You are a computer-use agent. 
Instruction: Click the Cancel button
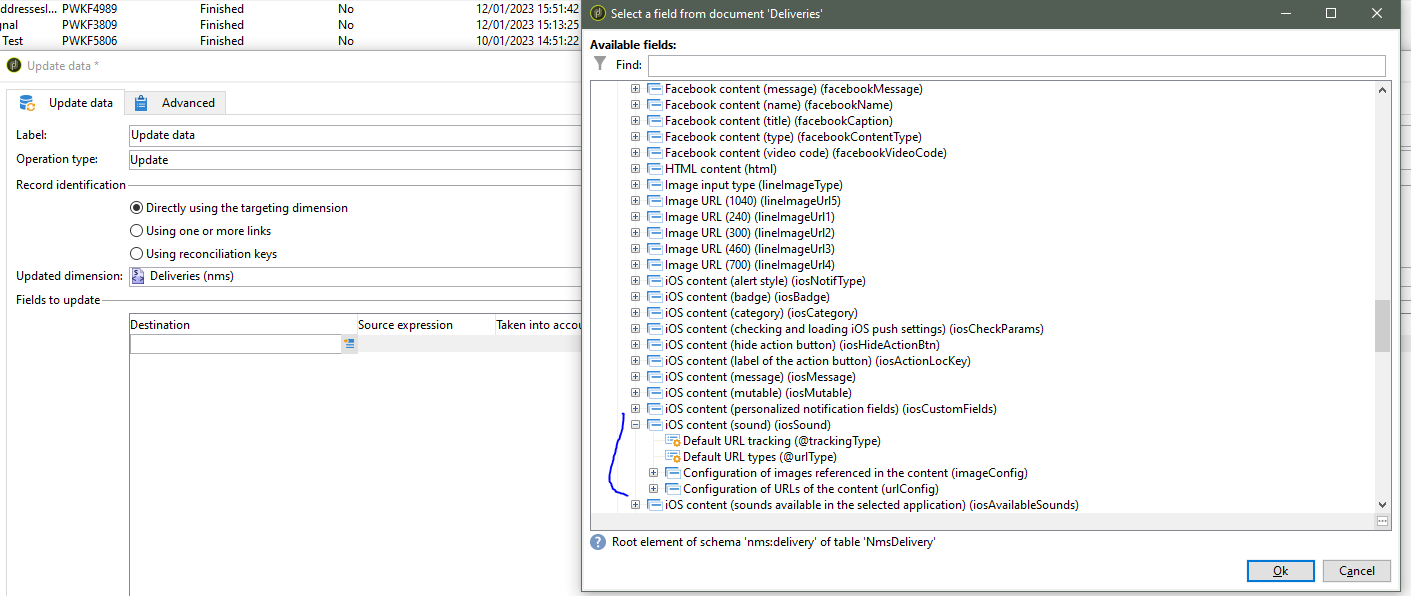(1356, 570)
